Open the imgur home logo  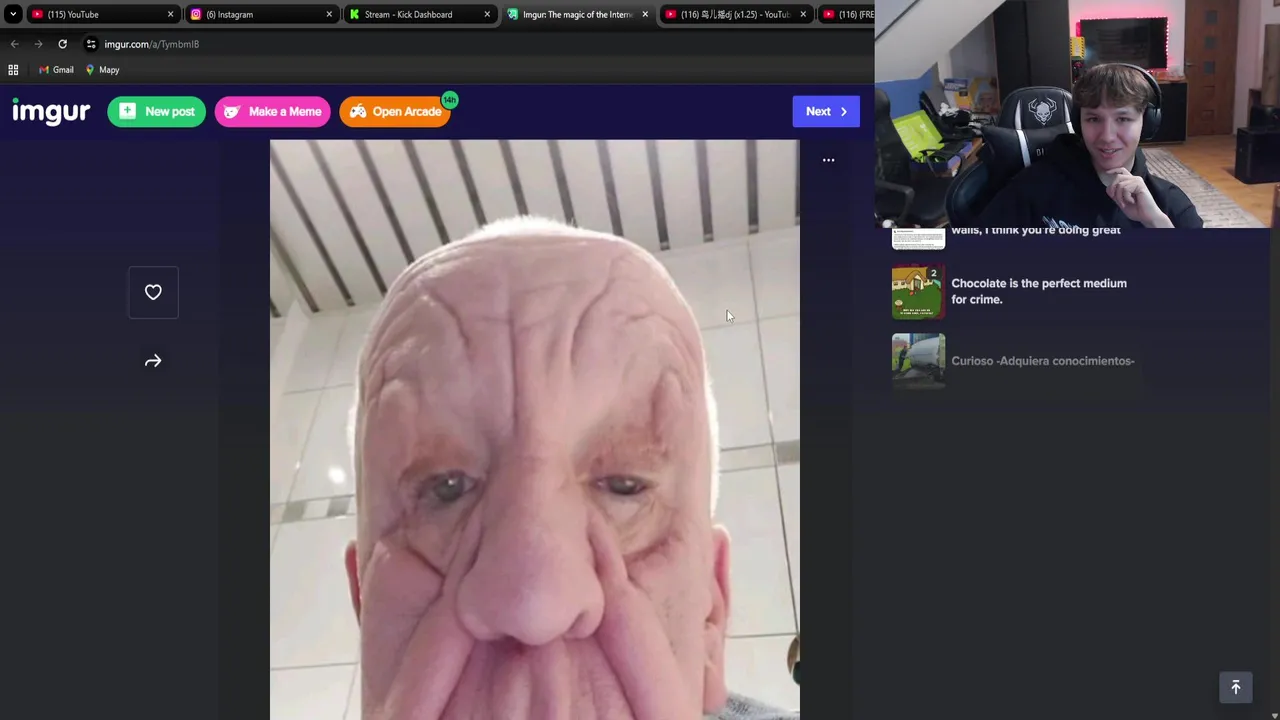pos(51,111)
